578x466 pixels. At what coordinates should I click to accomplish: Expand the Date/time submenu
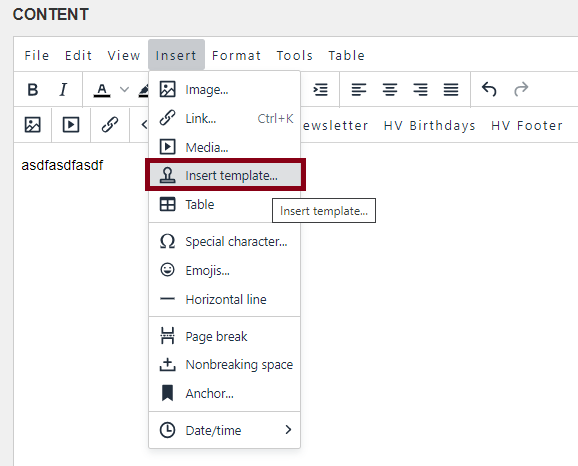225,430
